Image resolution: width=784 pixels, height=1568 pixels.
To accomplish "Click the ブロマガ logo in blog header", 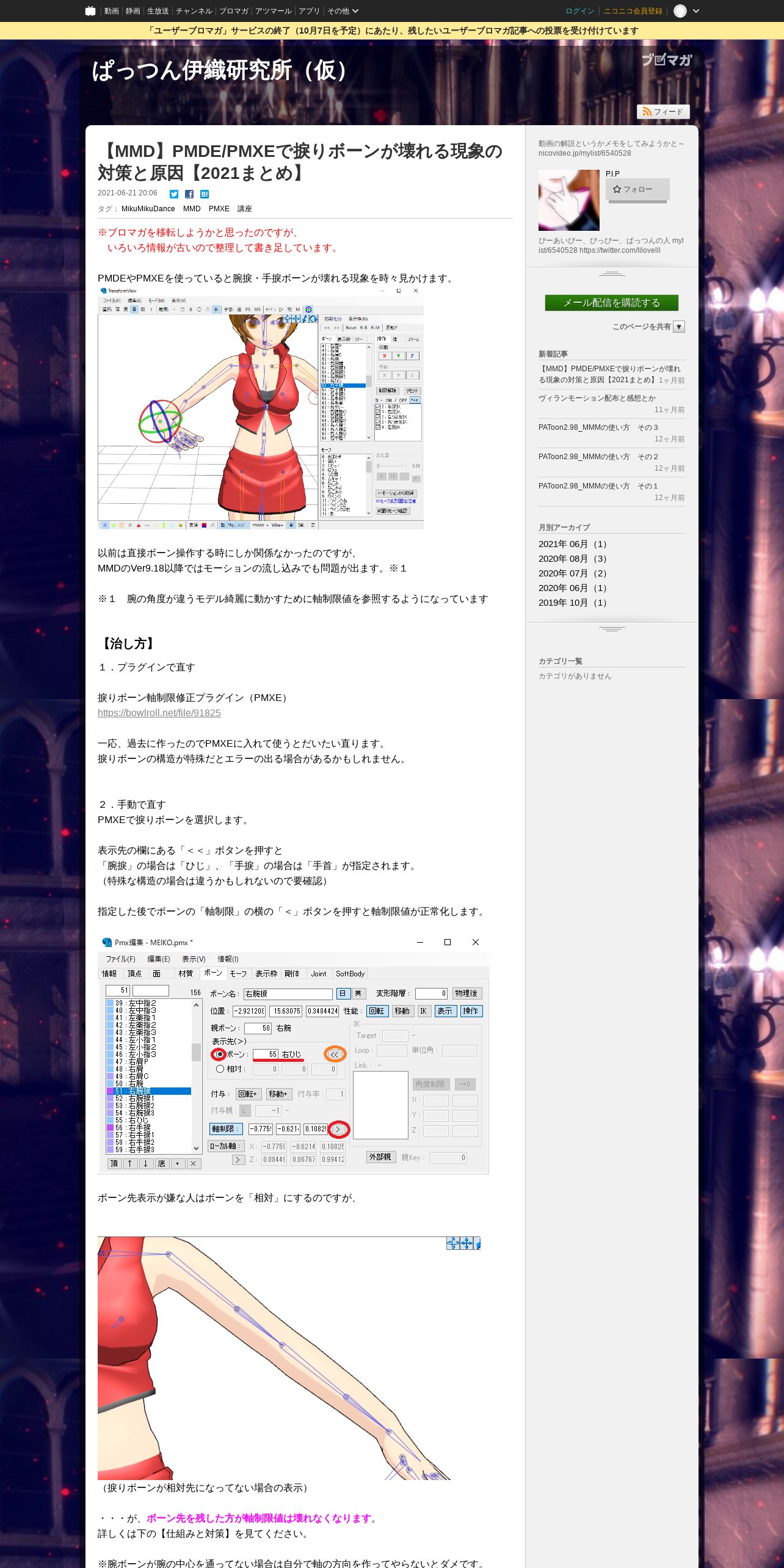I will [x=667, y=60].
